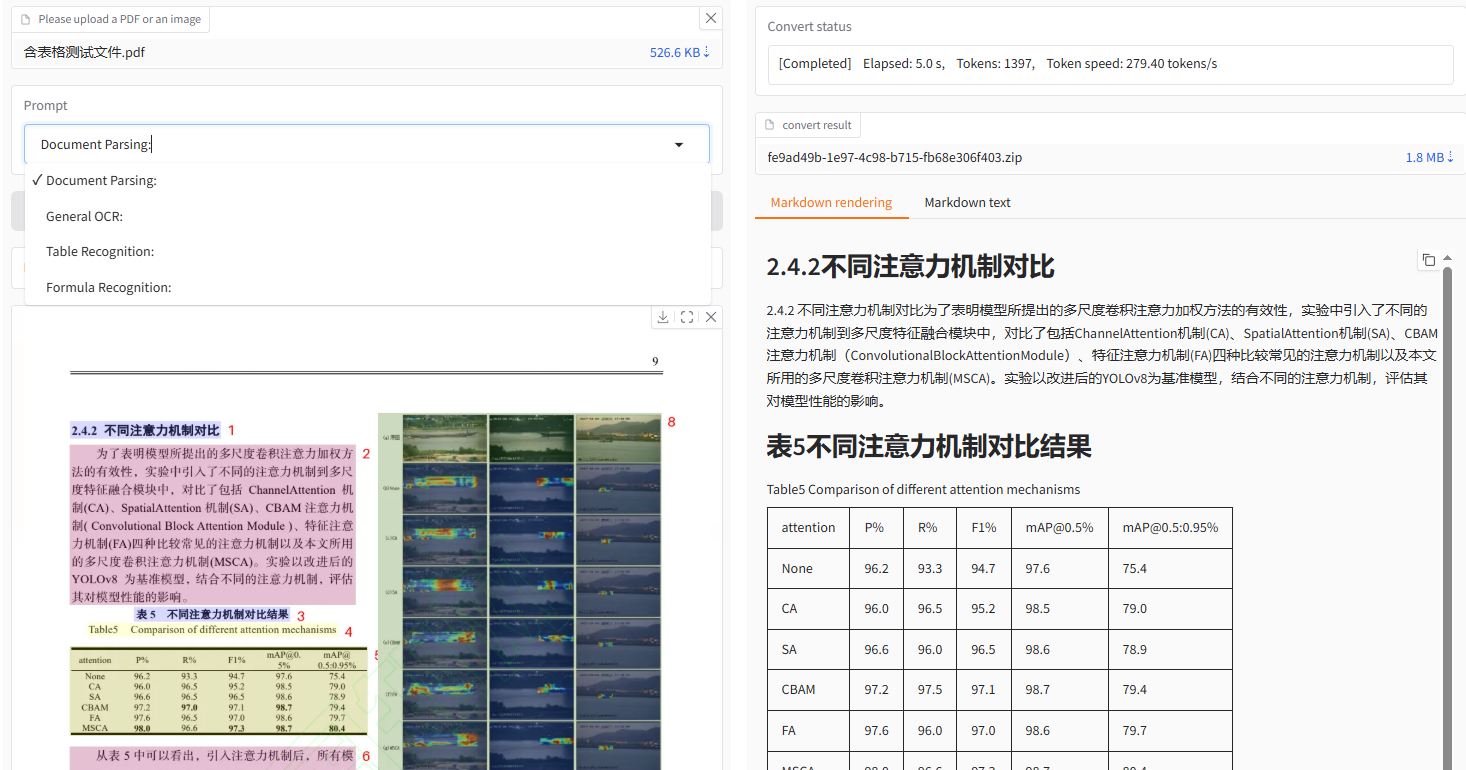The image size is (1466, 770).
Task: Switch to the Markdown rendering tab
Action: [831, 202]
